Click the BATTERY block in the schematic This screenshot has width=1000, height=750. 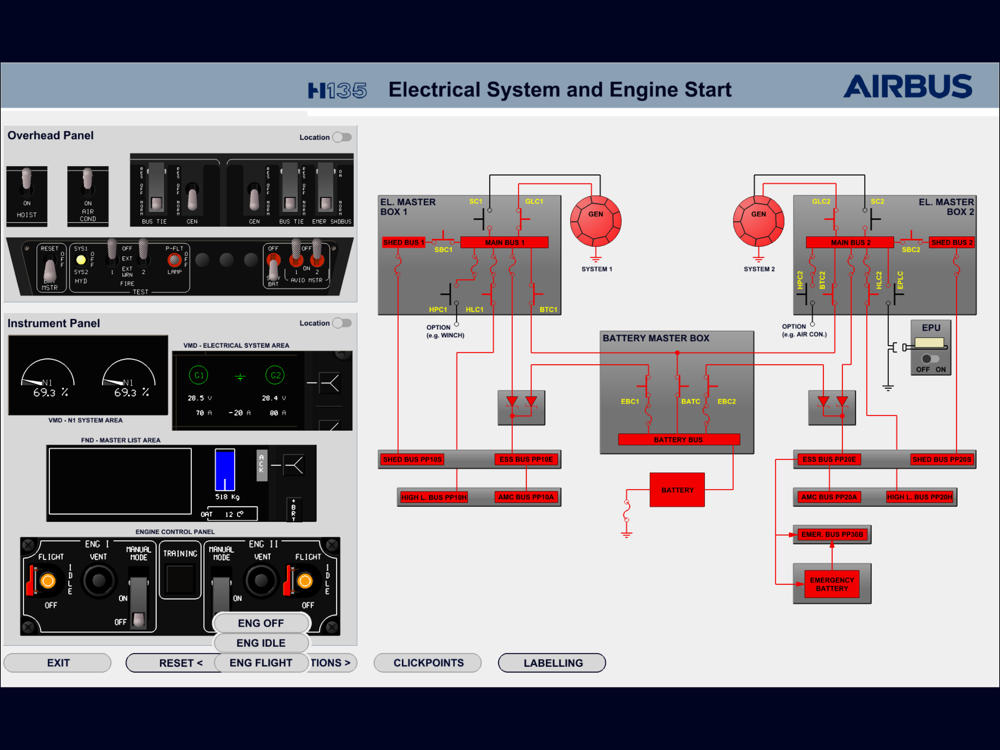pos(677,490)
